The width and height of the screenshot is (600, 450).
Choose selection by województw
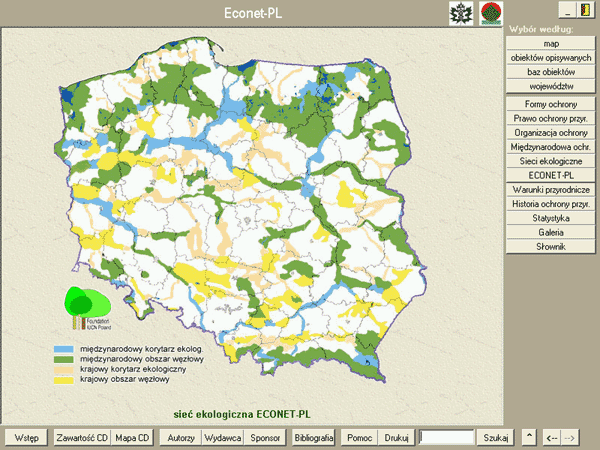(x=551, y=86)
